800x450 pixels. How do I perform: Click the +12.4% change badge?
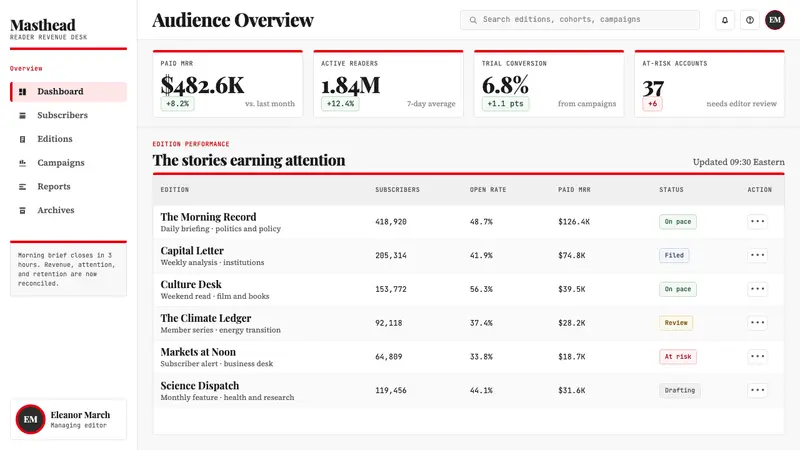point(340,104)
